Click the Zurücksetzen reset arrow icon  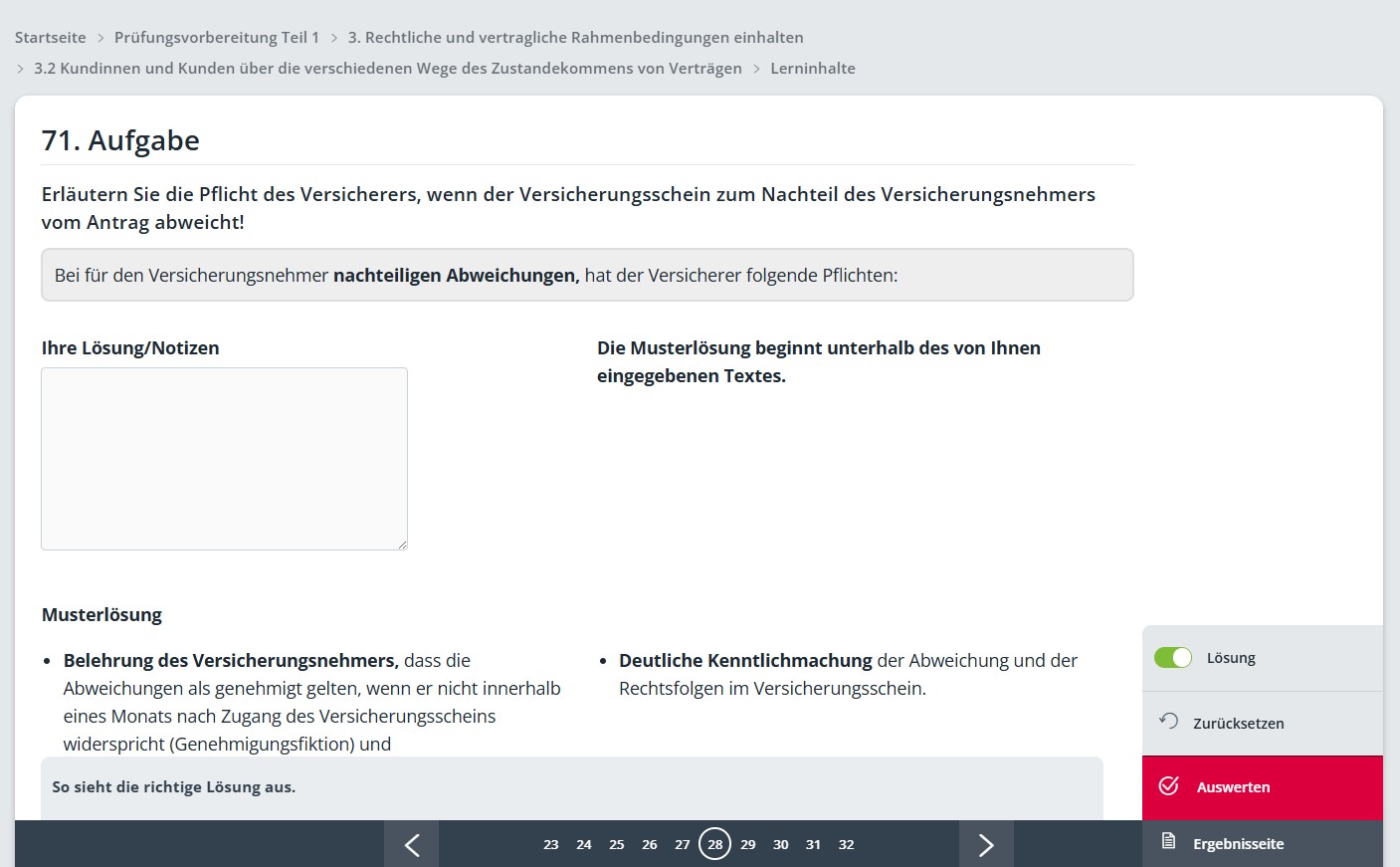[1169, 721]
